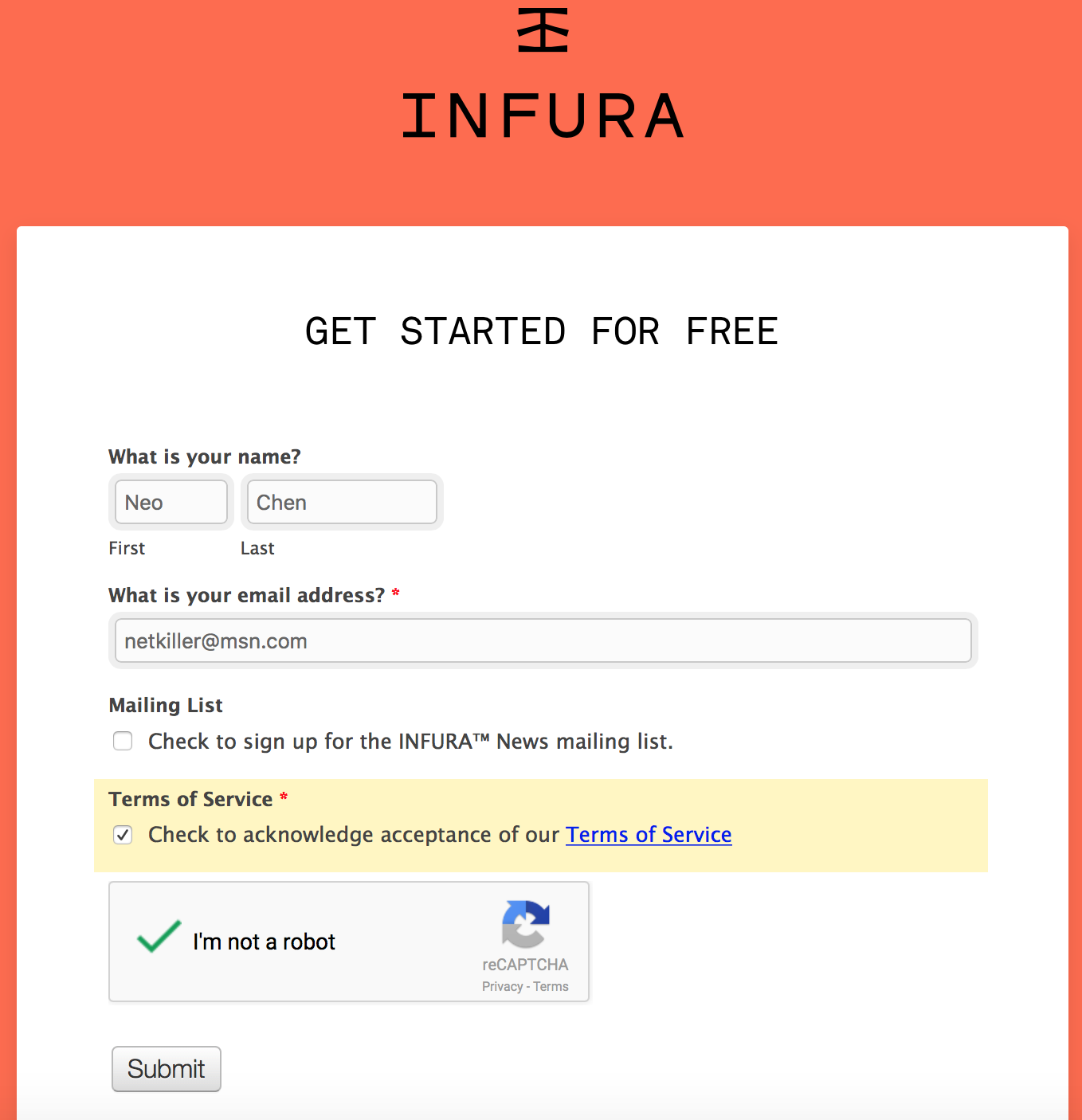This screenshot has width=1082, height=1120.
Task: Click the What is your name label
Action: pyautogui.click(x=205, y=456)
